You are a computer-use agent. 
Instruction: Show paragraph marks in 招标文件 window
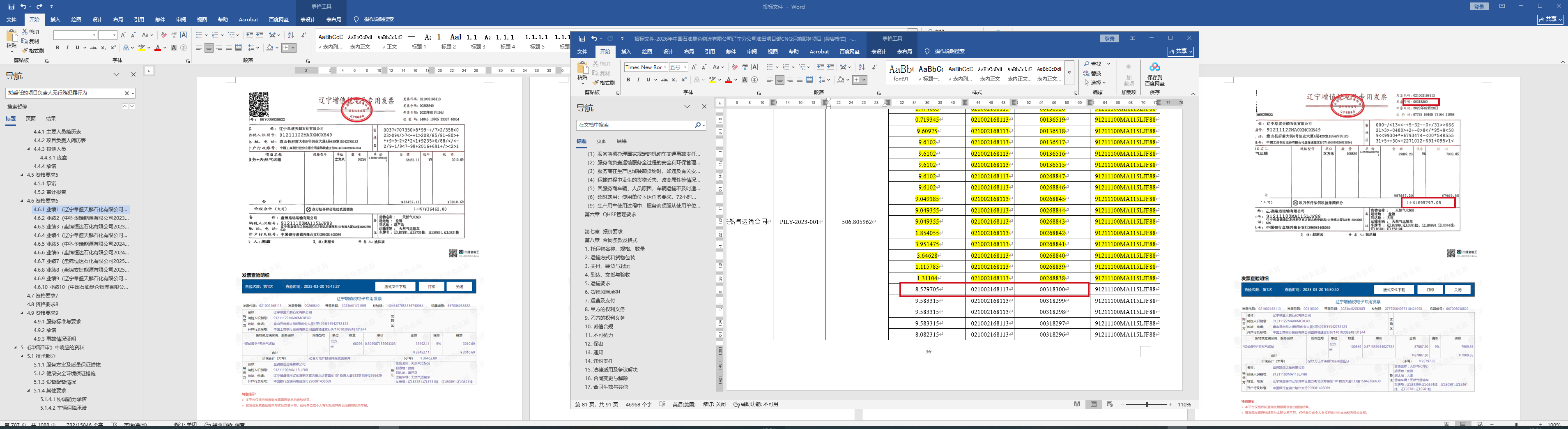pos(874,67)
